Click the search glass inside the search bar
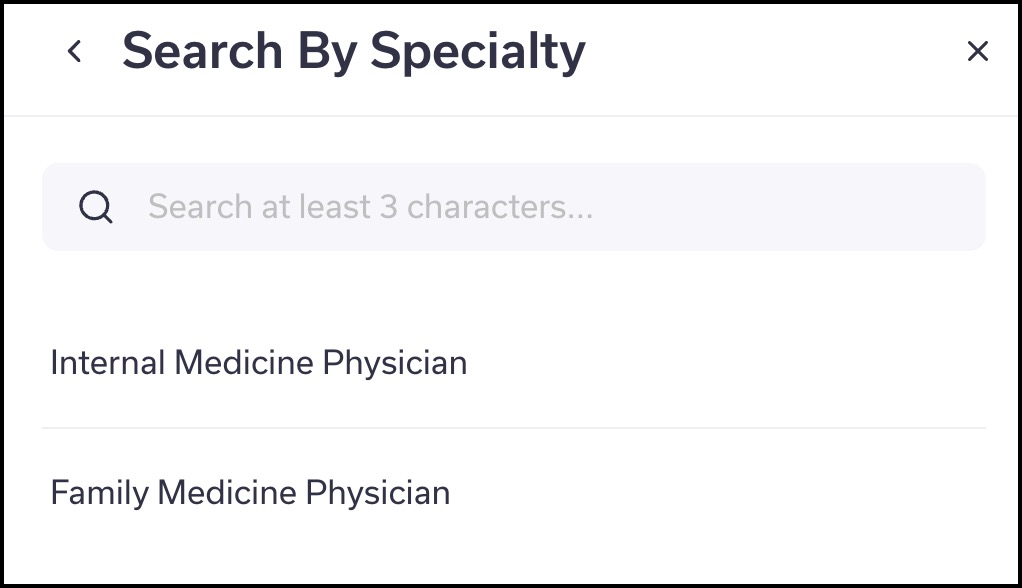1022x588 pixels. click(x=96, y=207)
